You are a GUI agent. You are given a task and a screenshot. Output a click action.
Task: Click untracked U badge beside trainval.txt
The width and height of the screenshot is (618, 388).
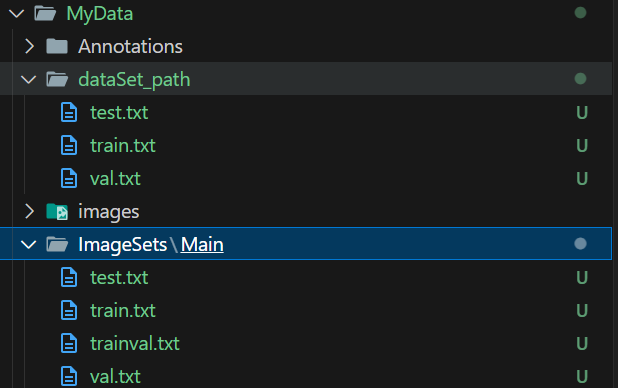[x=582, y=343]
